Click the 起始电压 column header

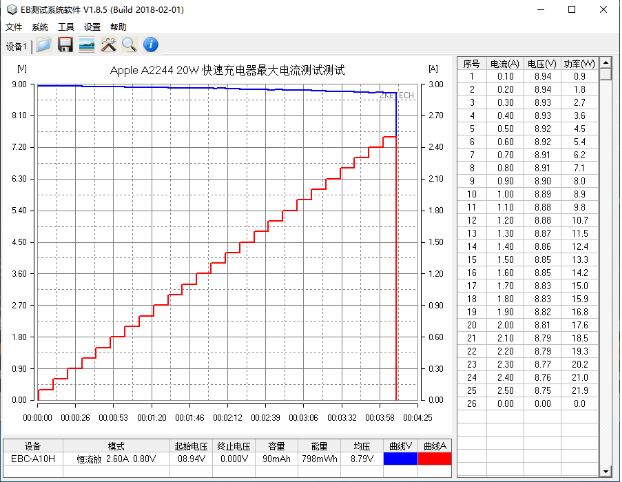point(191,446)
